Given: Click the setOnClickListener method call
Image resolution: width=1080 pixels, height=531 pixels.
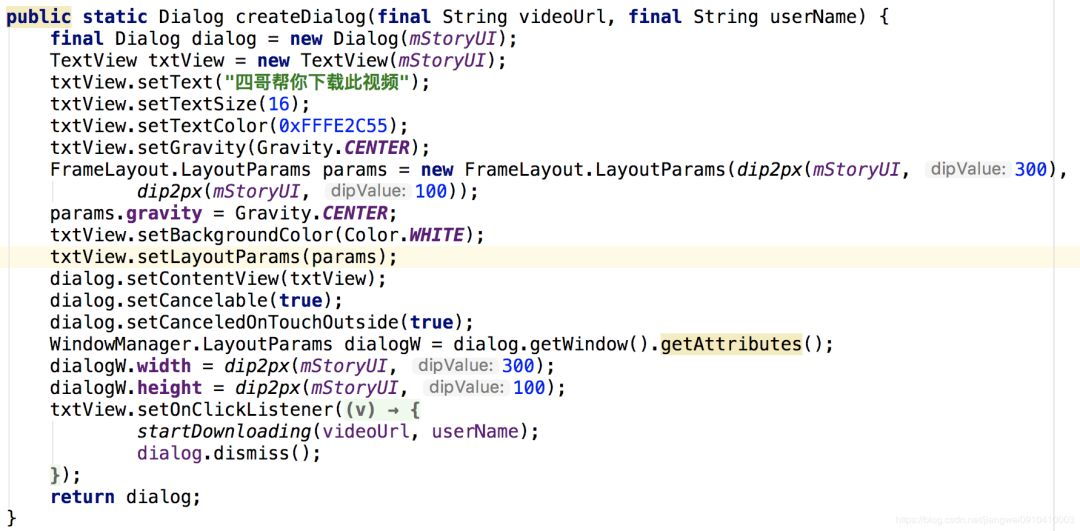Looking at the screenshot, I should [x=236, y=410].
